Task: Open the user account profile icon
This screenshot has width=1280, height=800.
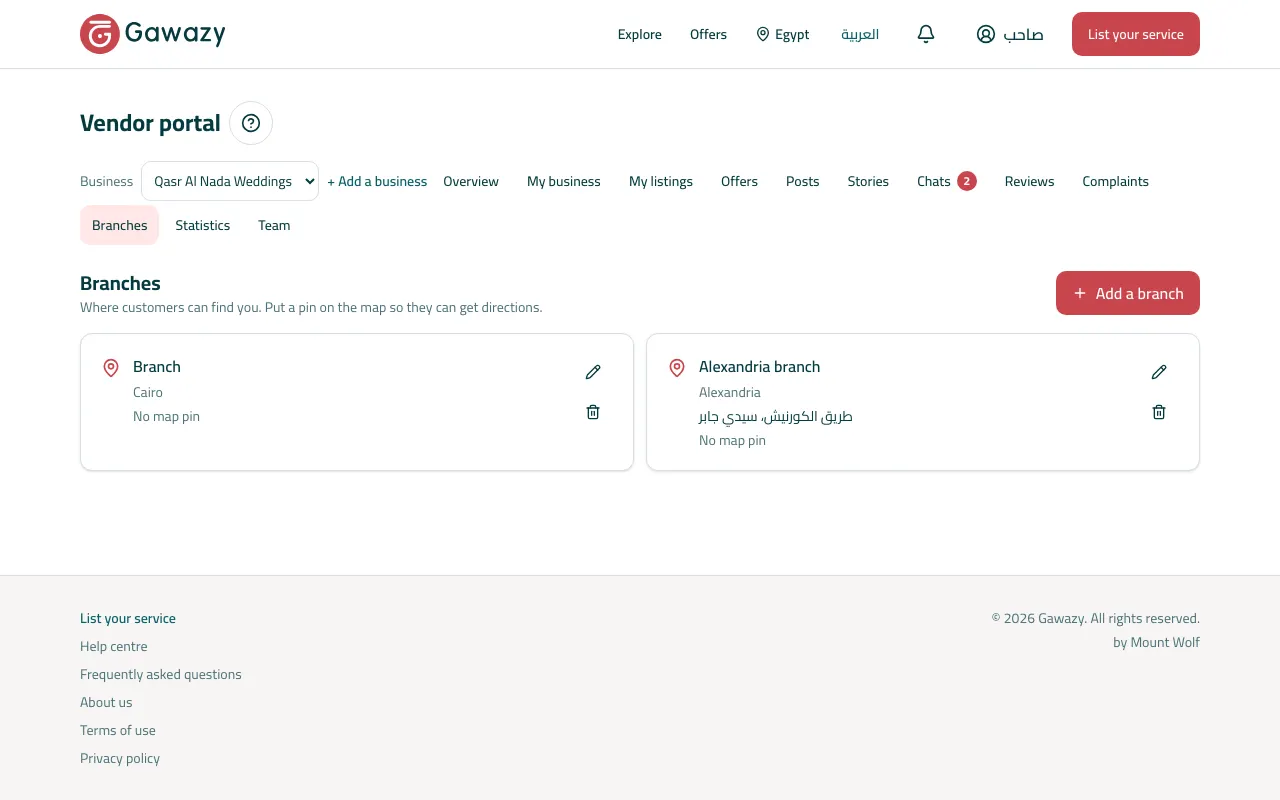Action: point(986,34)
